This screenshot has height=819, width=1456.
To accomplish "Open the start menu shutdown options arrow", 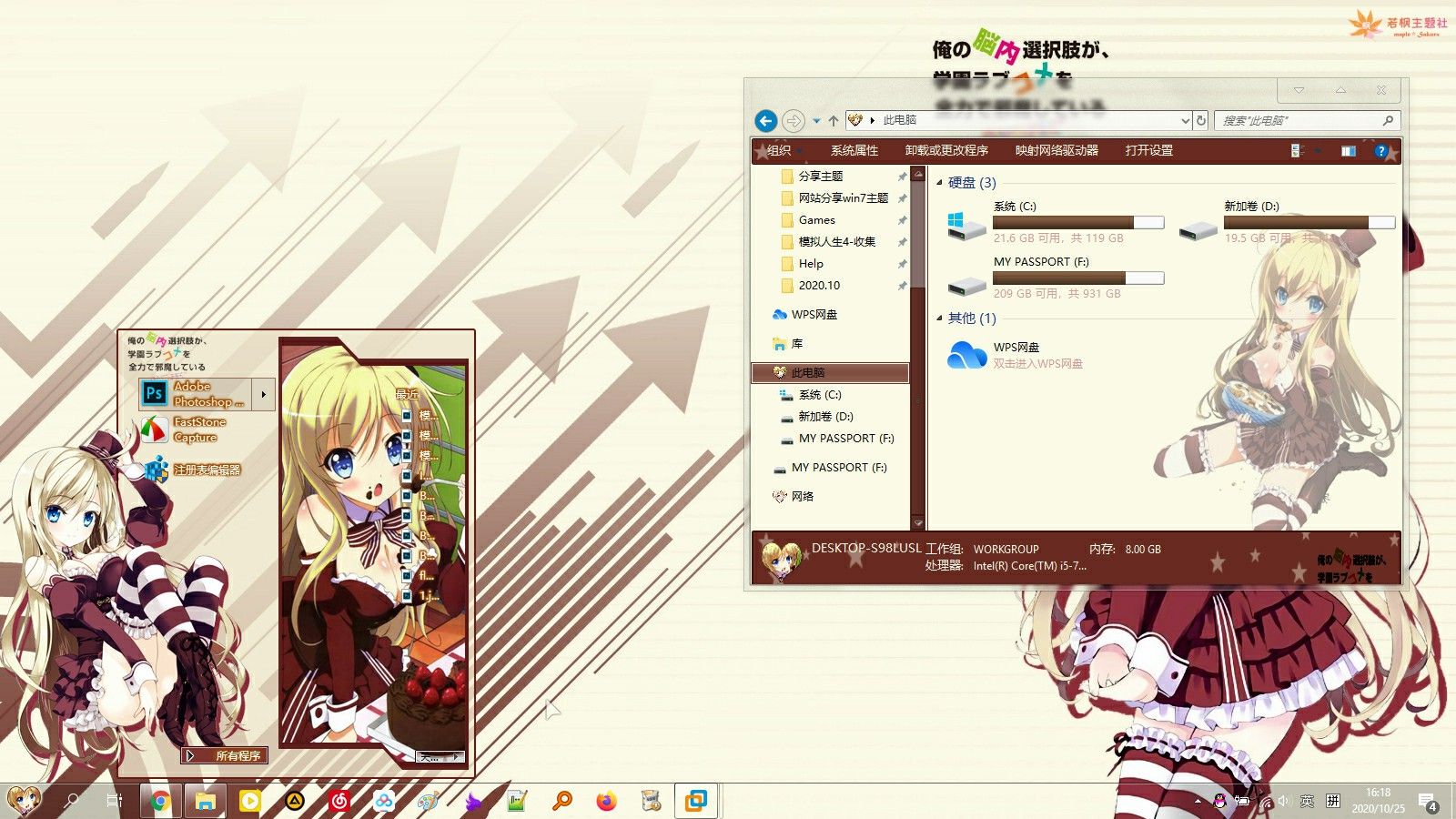I will click(457, 756).
